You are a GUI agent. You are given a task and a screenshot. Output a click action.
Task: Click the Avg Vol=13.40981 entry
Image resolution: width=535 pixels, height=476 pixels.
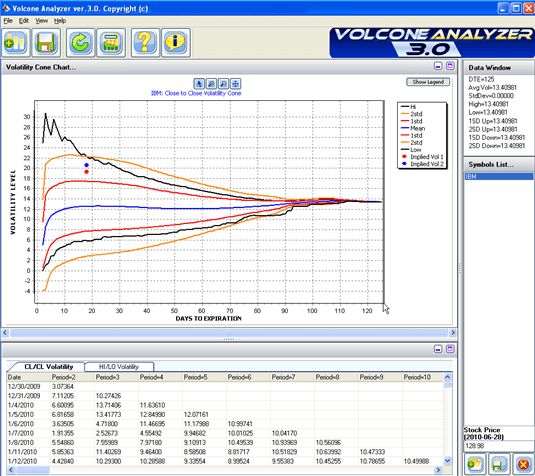click(492, 88)
